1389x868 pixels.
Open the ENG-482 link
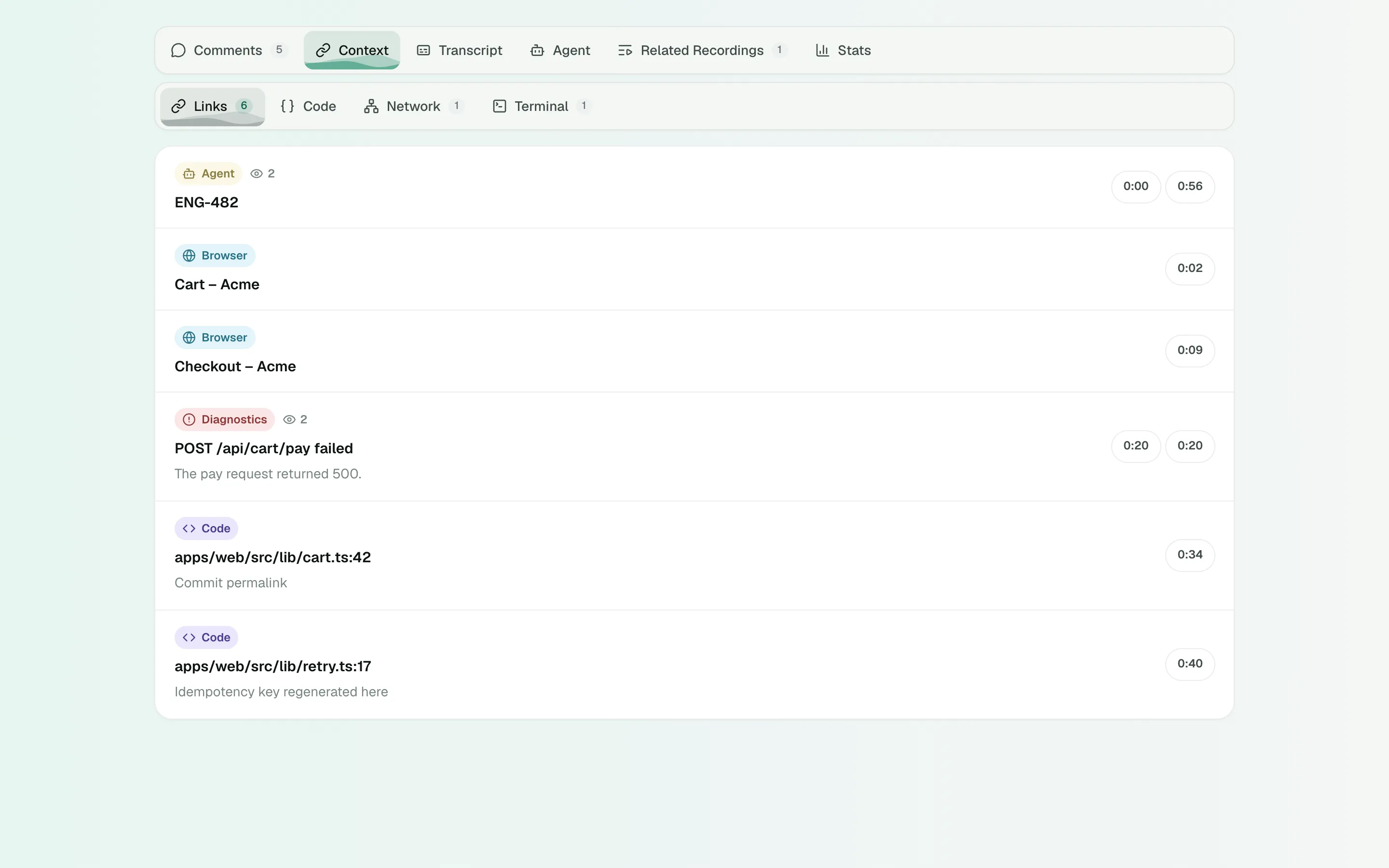pos(206,202)
